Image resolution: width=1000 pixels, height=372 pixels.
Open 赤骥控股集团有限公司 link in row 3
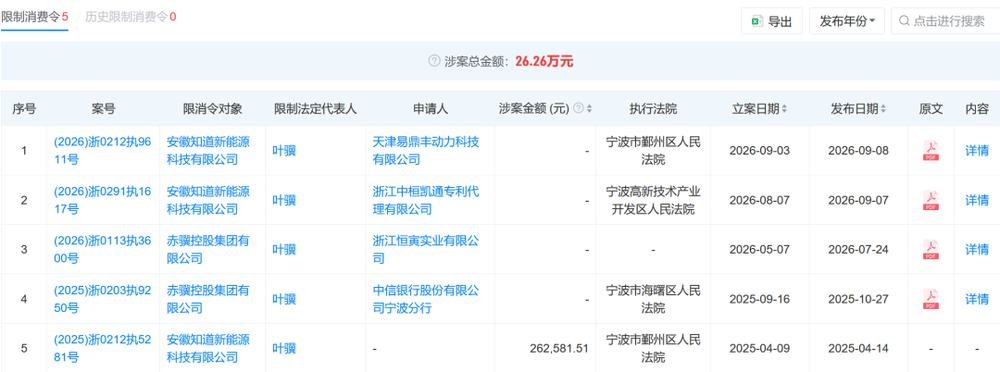(208, 249)
